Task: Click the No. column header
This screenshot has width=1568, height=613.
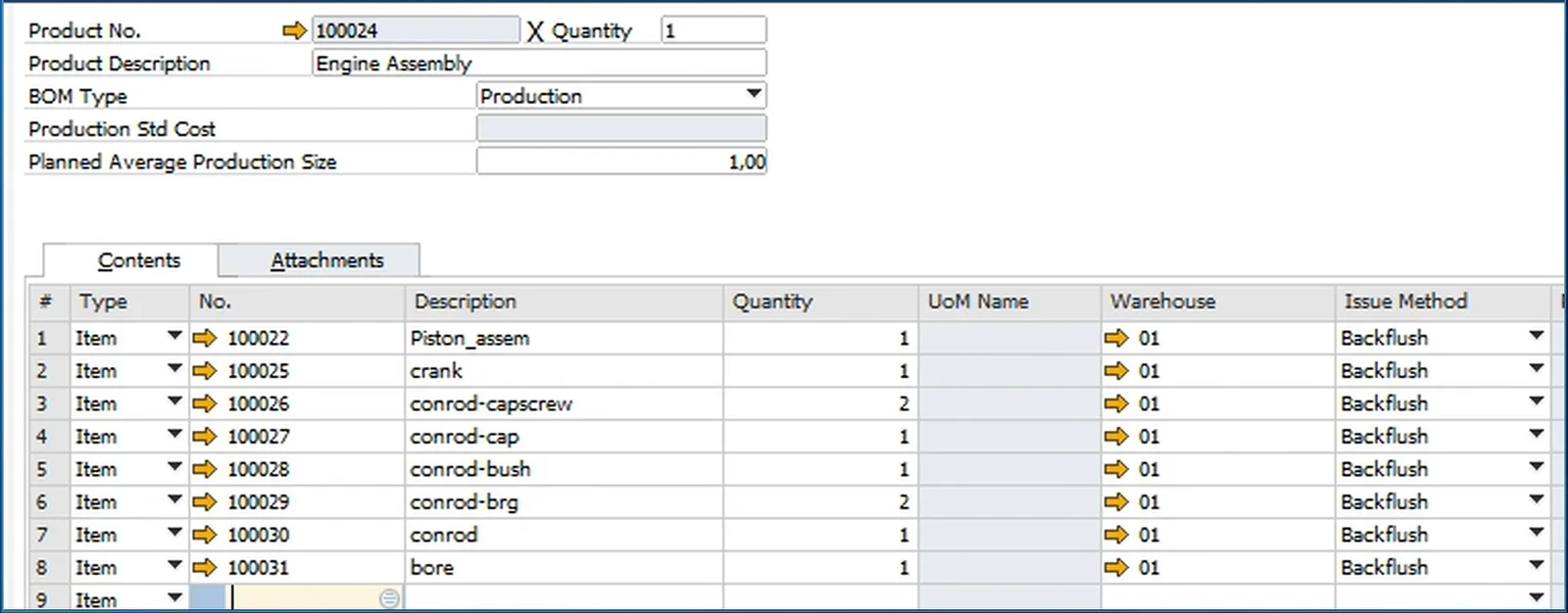Action: click(x=296, y=302)
